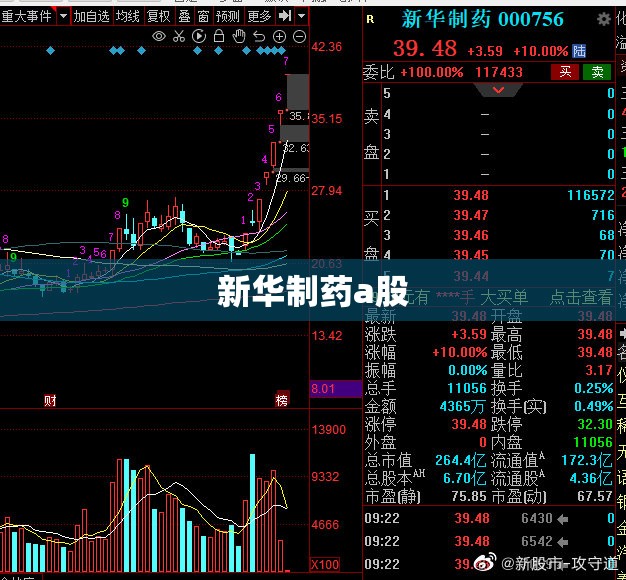Click the 榜 ranking marker on the chart
This screenshot has width=626, height=580.
click(282, 399)
